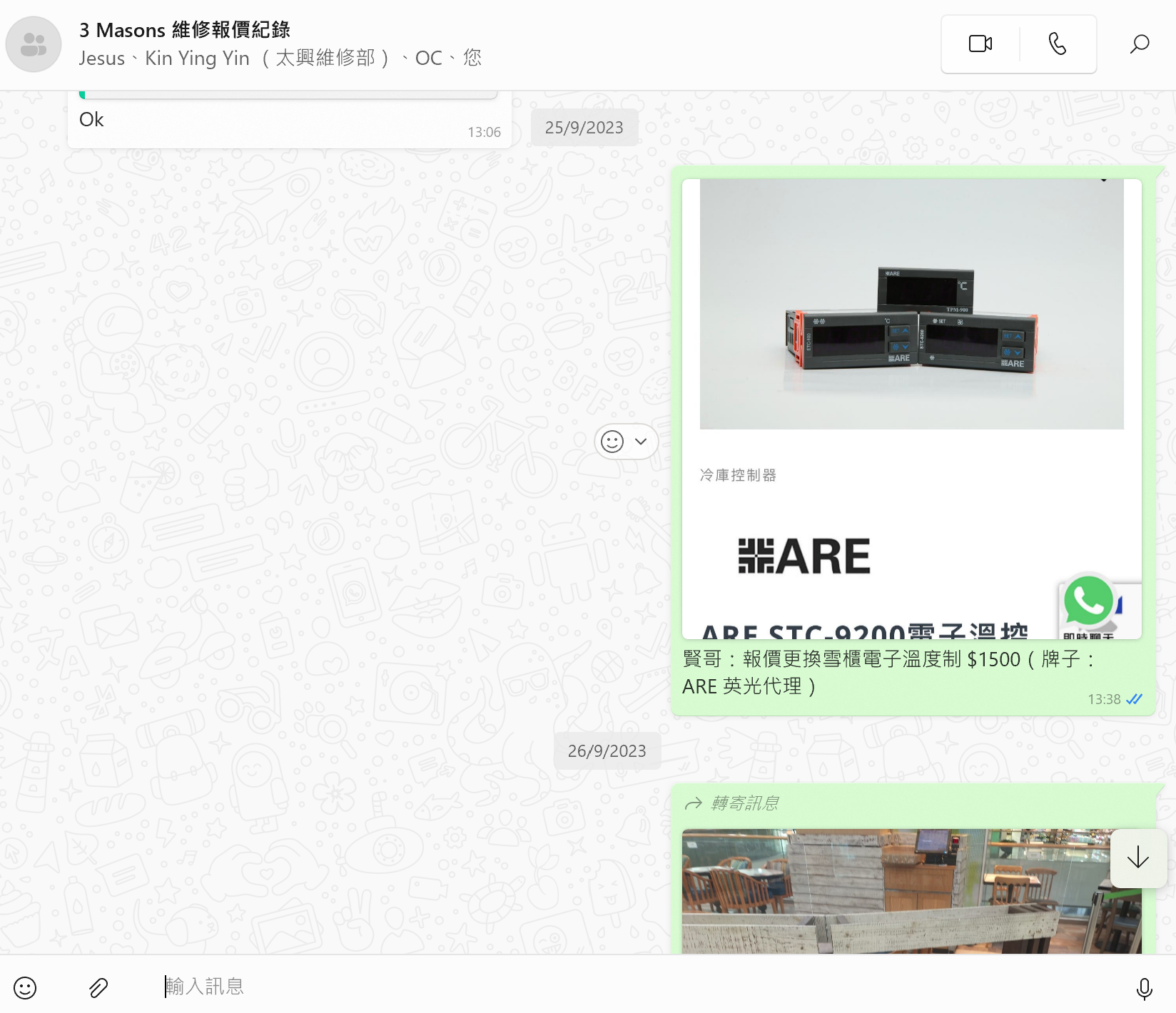Click the 冷庫控制器 caption in preview
The image size is (1176, 1013).
tap(738, 475)
